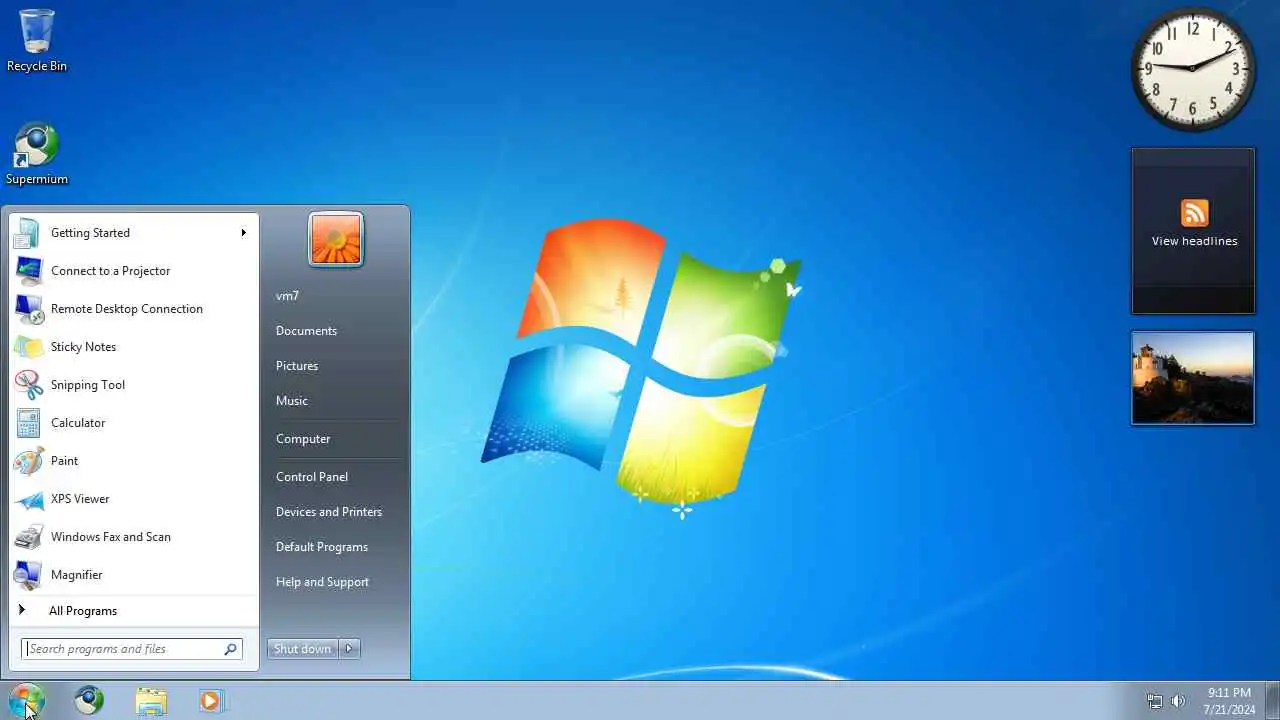This screenshot has height=720, width=1280.
Task: Click the Getting Started icon in Start menu
Action: point(27,233)
